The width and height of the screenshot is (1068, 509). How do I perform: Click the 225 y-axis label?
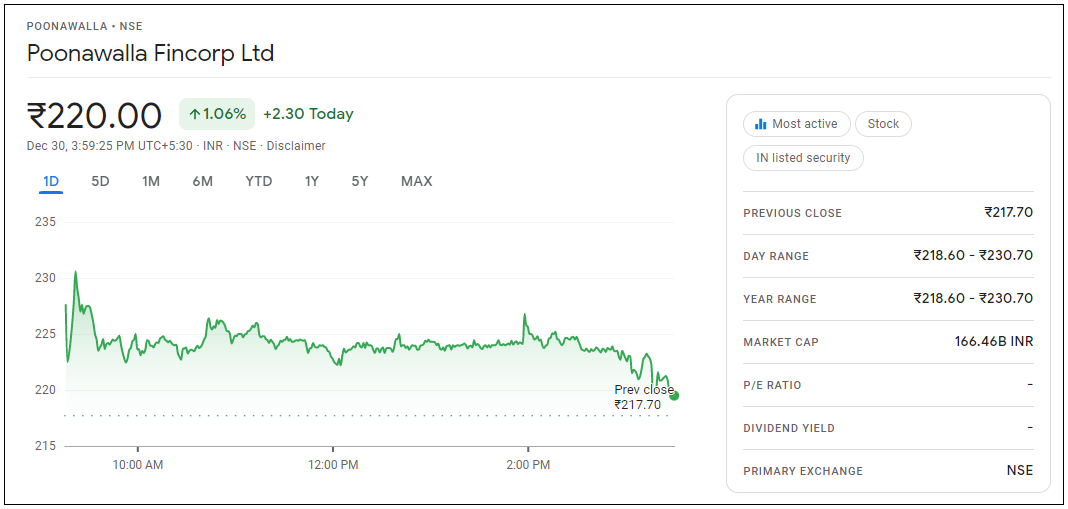45,334
